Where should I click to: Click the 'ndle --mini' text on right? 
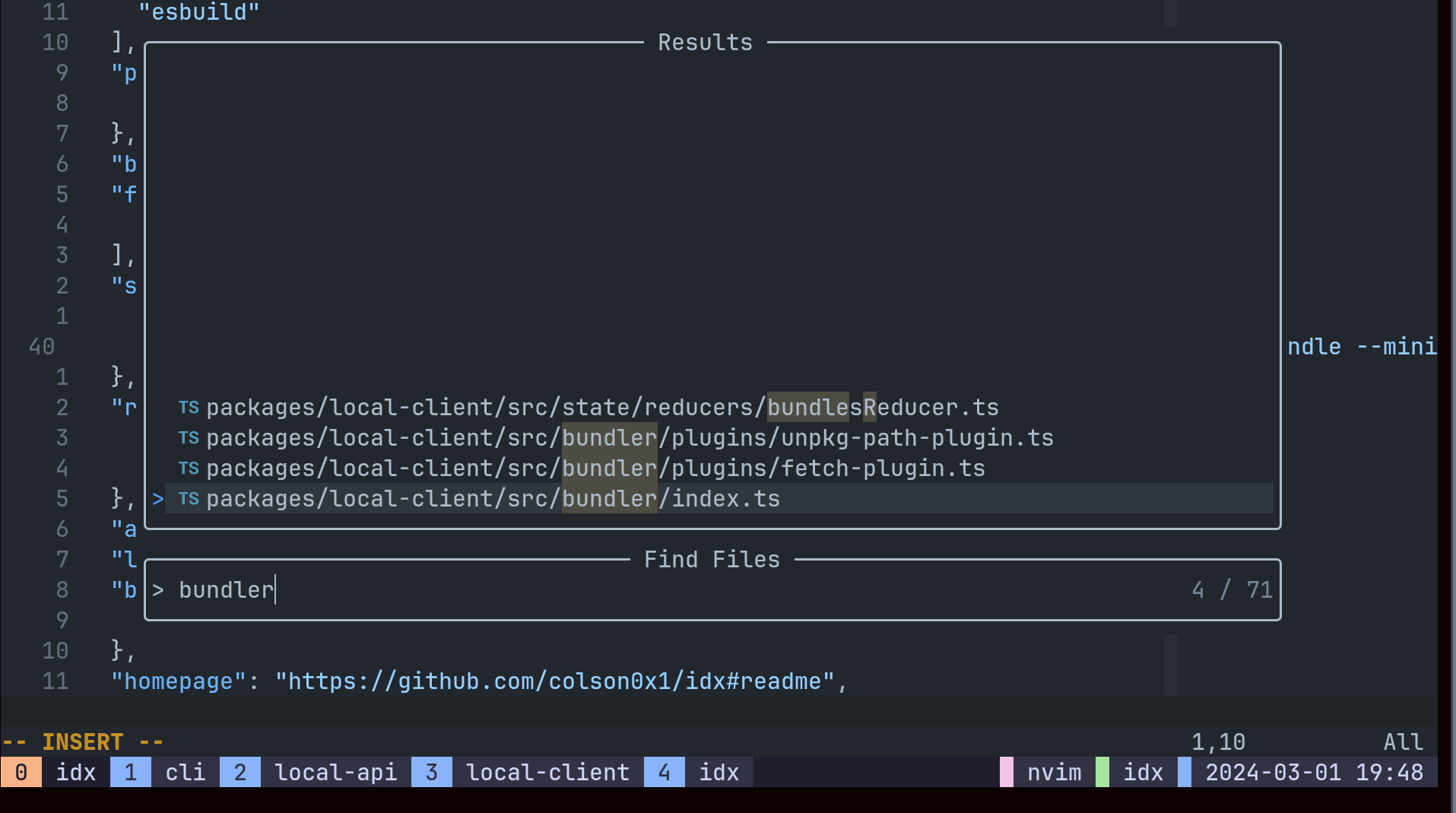[x=1362, y=347]
